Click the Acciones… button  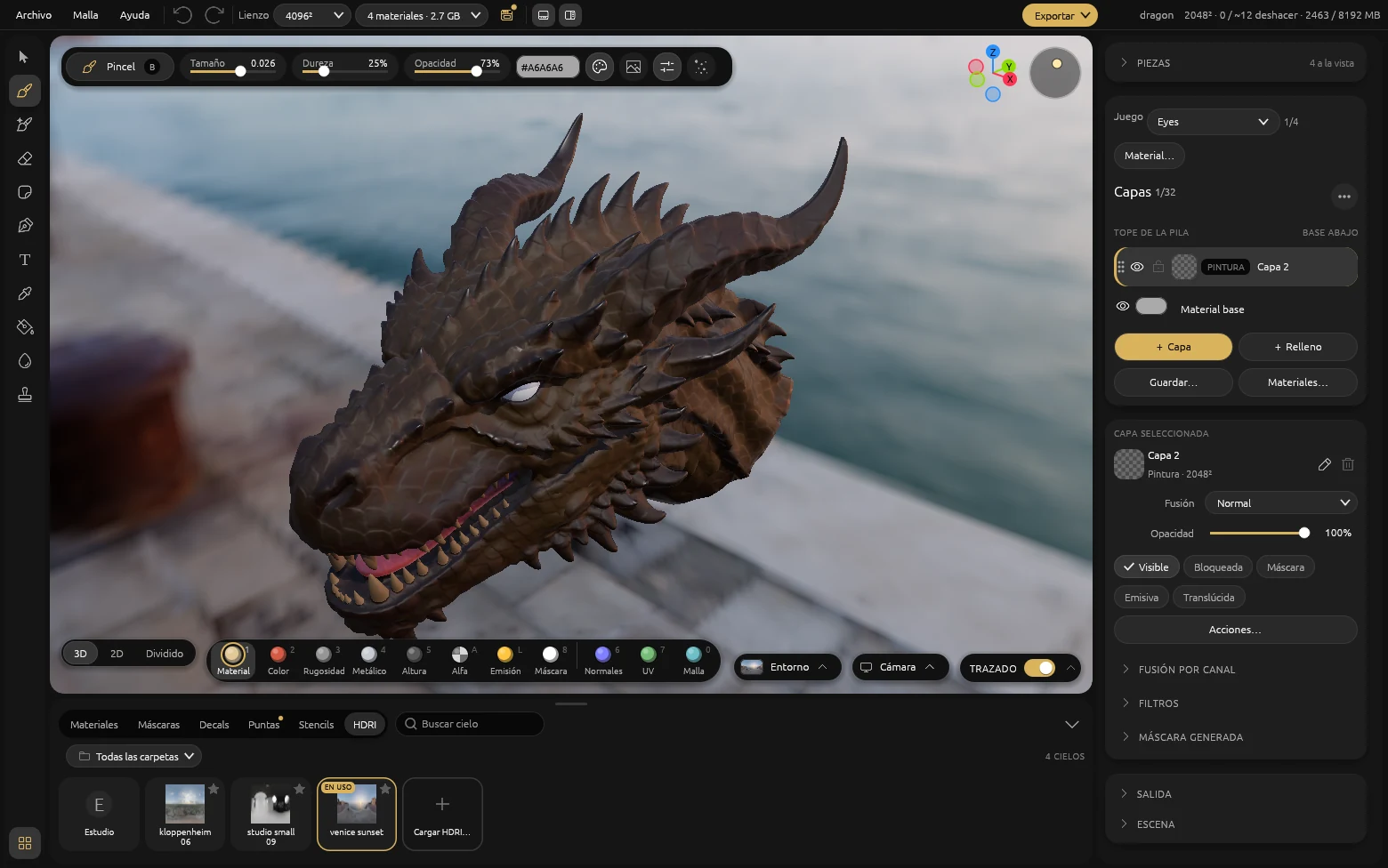[1236, 630]
